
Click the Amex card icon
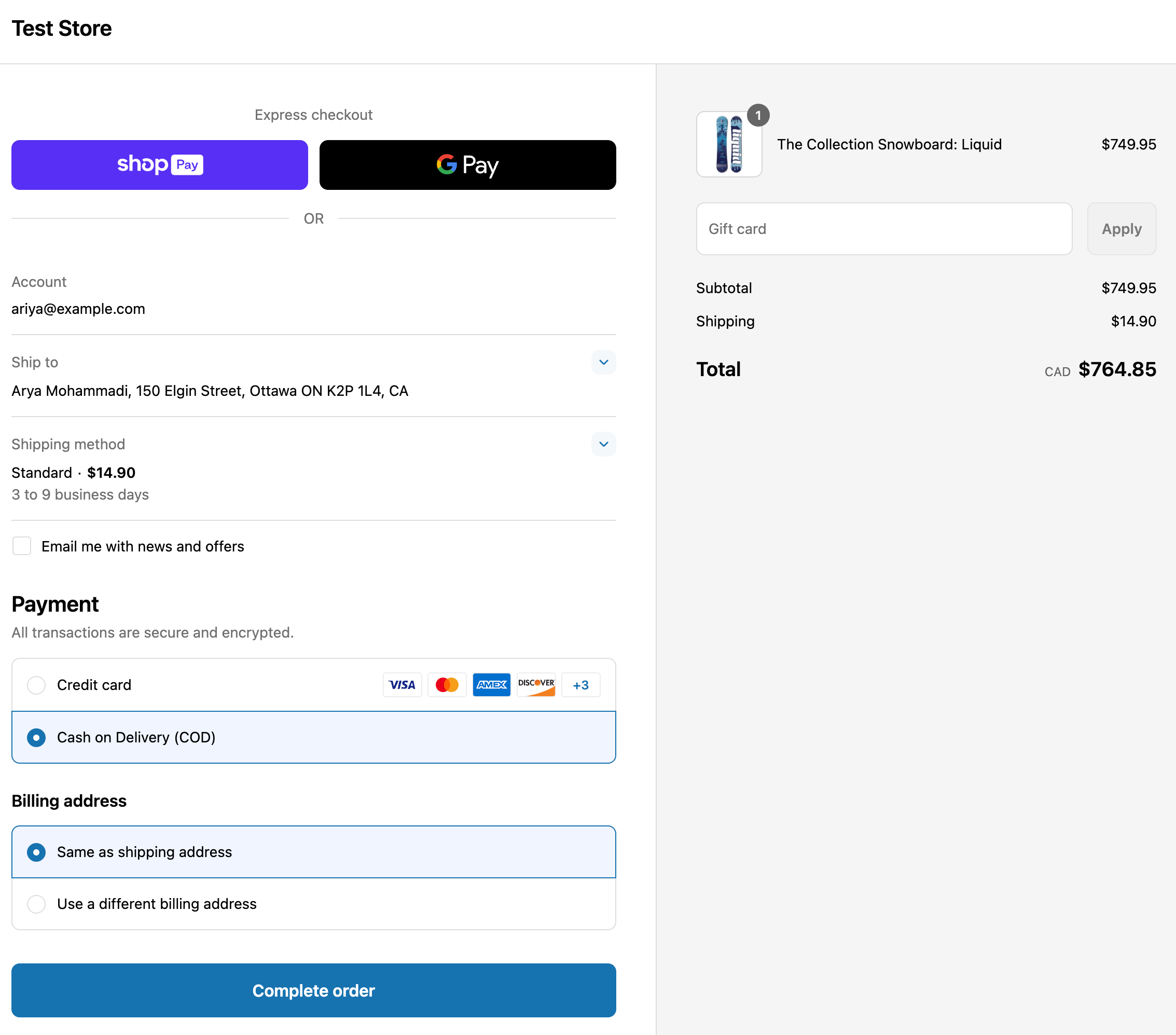coord(491,685)
